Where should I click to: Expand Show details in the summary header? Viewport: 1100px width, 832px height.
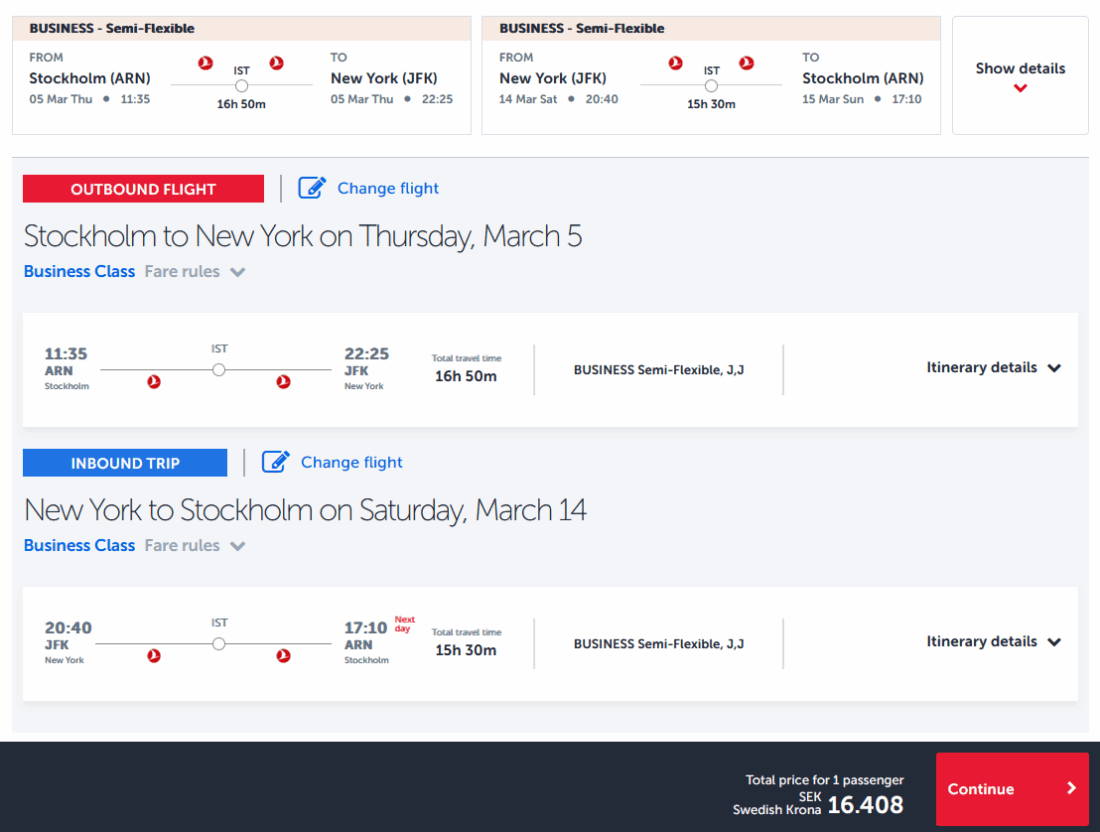(1020, 76)
